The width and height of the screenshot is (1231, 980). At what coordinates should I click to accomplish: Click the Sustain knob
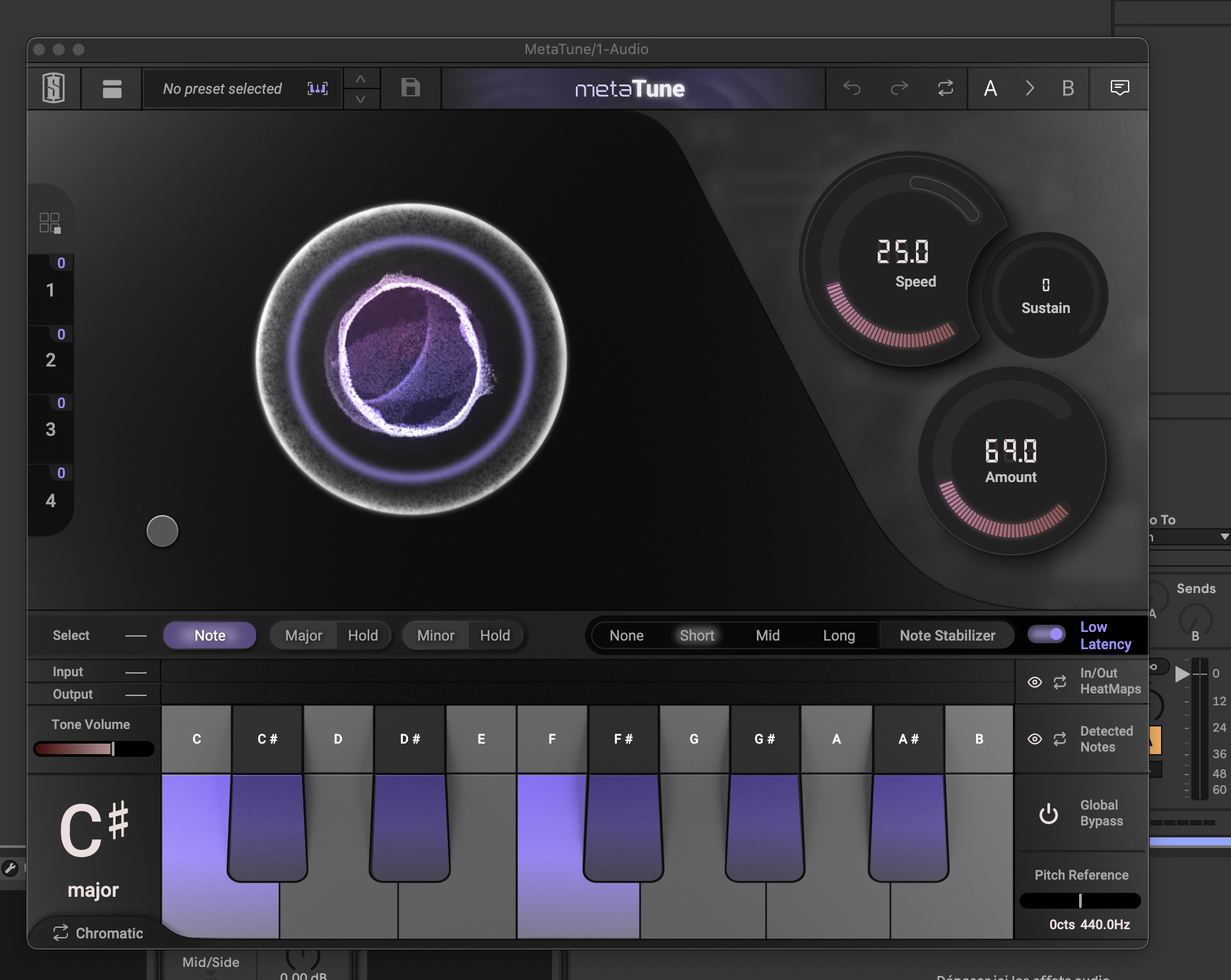pyautogui.click(x=1045, y=295)
